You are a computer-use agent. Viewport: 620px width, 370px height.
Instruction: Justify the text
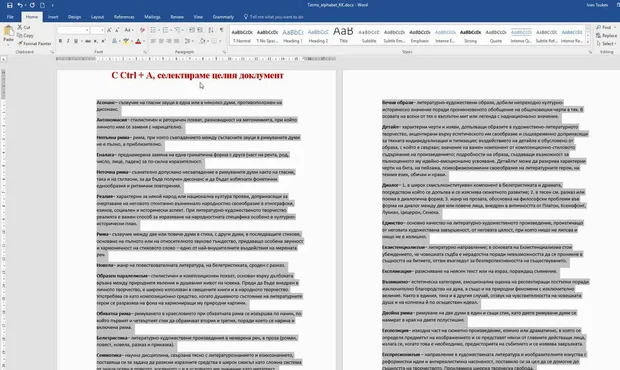click(176, 41)
